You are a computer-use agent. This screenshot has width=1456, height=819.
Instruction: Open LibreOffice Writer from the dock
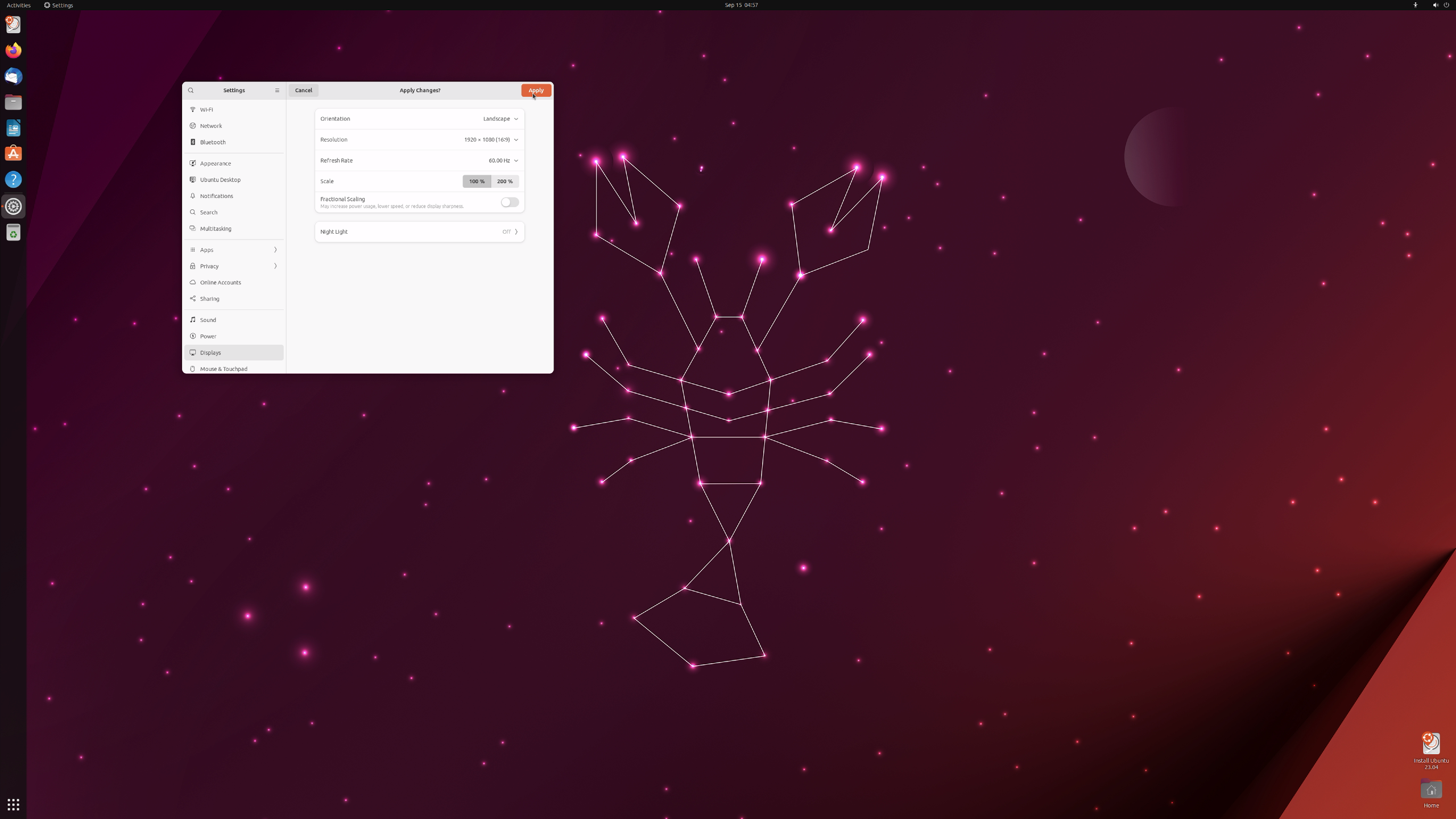(13, 128)
